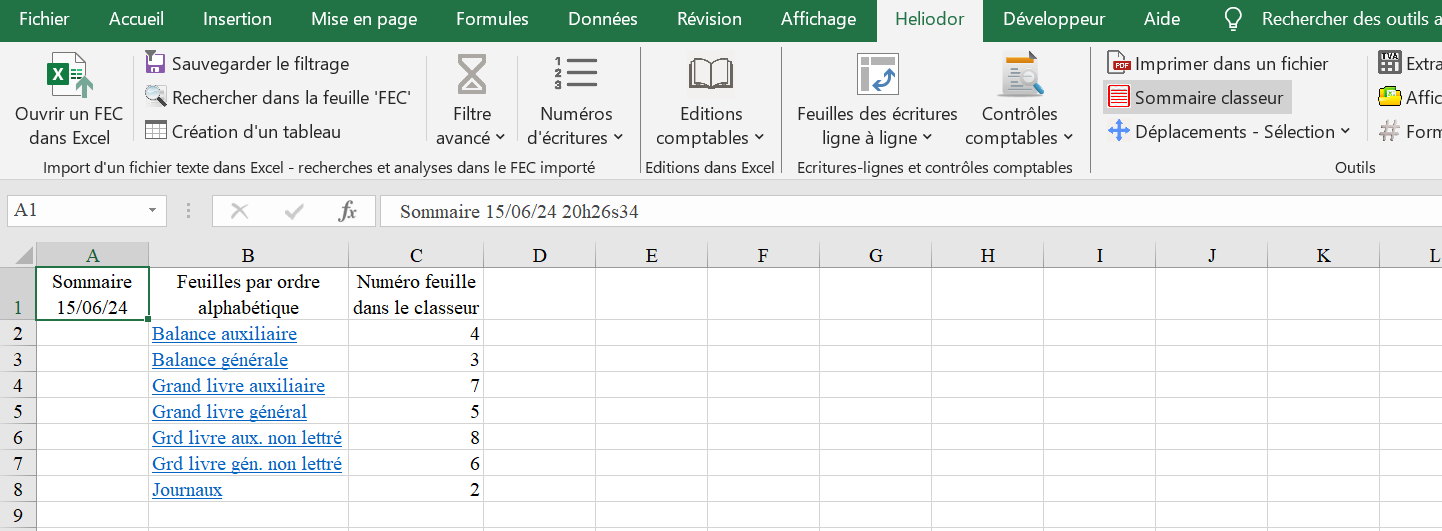The image size is (1442, 531).
Task: Click the Editions comptables book icon
Action: (711, 74)
